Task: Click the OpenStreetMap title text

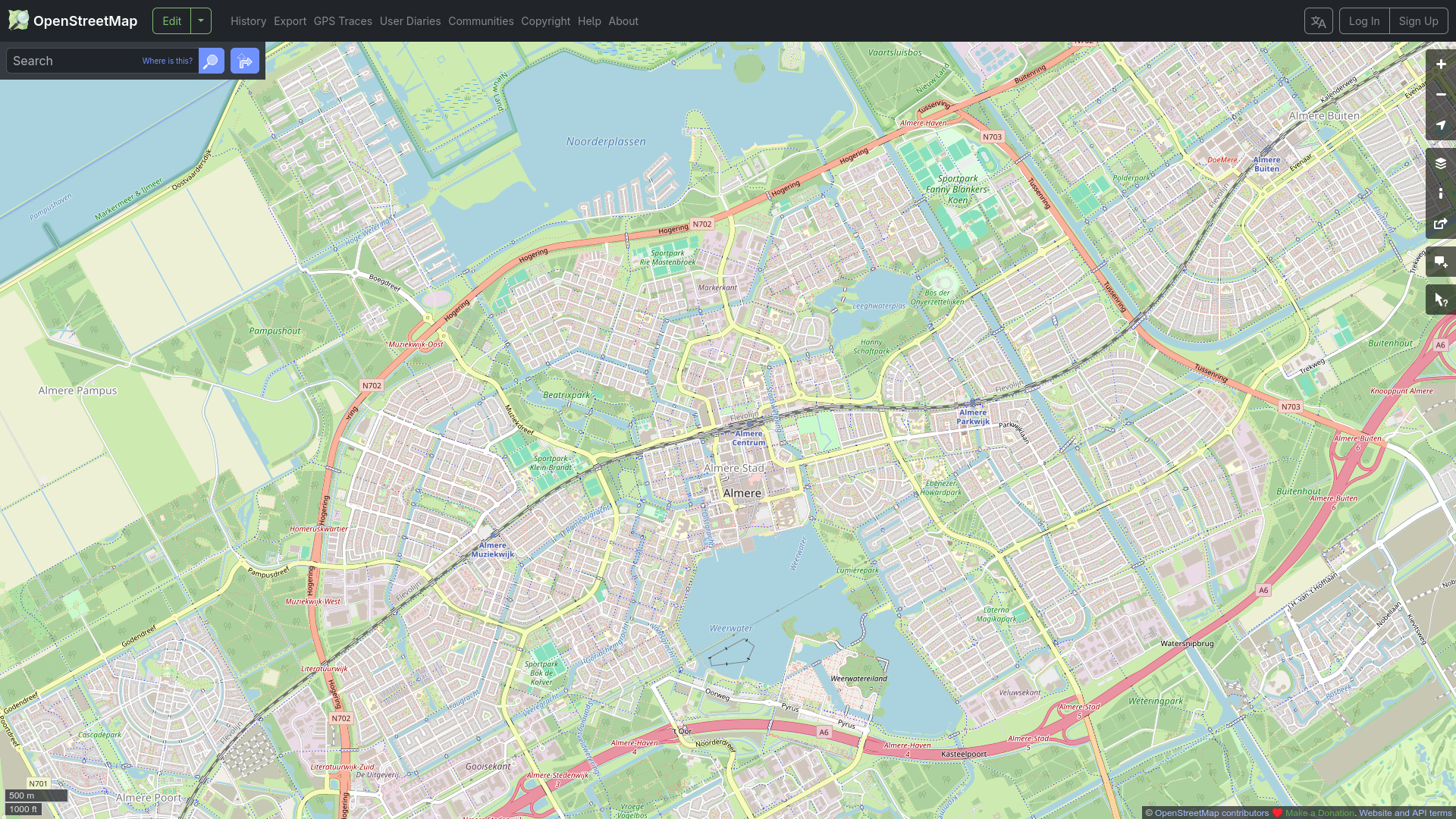Action: (x=86, y=21)
